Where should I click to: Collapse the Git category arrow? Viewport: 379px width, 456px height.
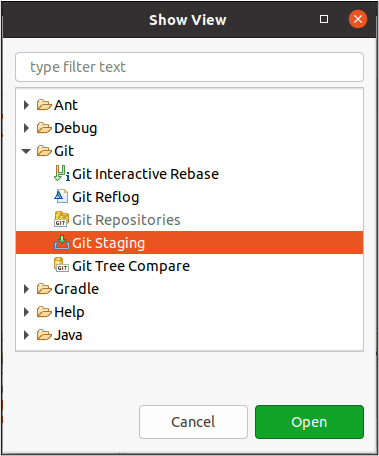coord(26,151)
